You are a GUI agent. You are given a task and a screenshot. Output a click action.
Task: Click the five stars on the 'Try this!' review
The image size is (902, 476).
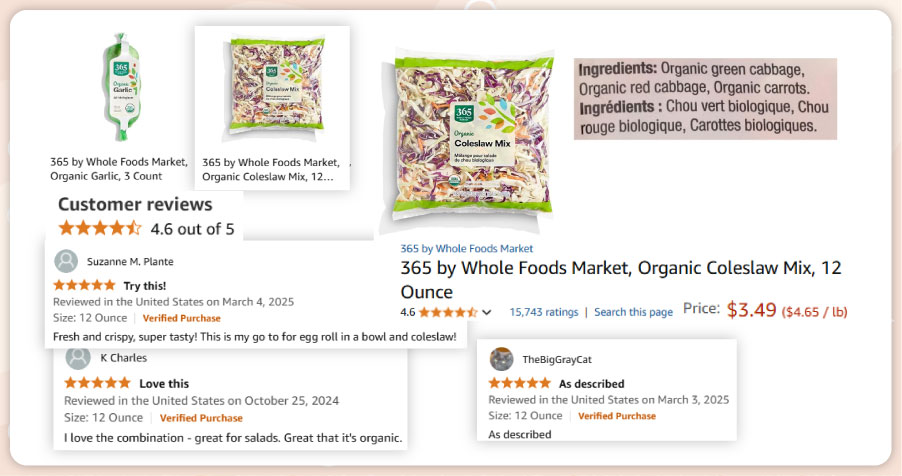[85, 285]
